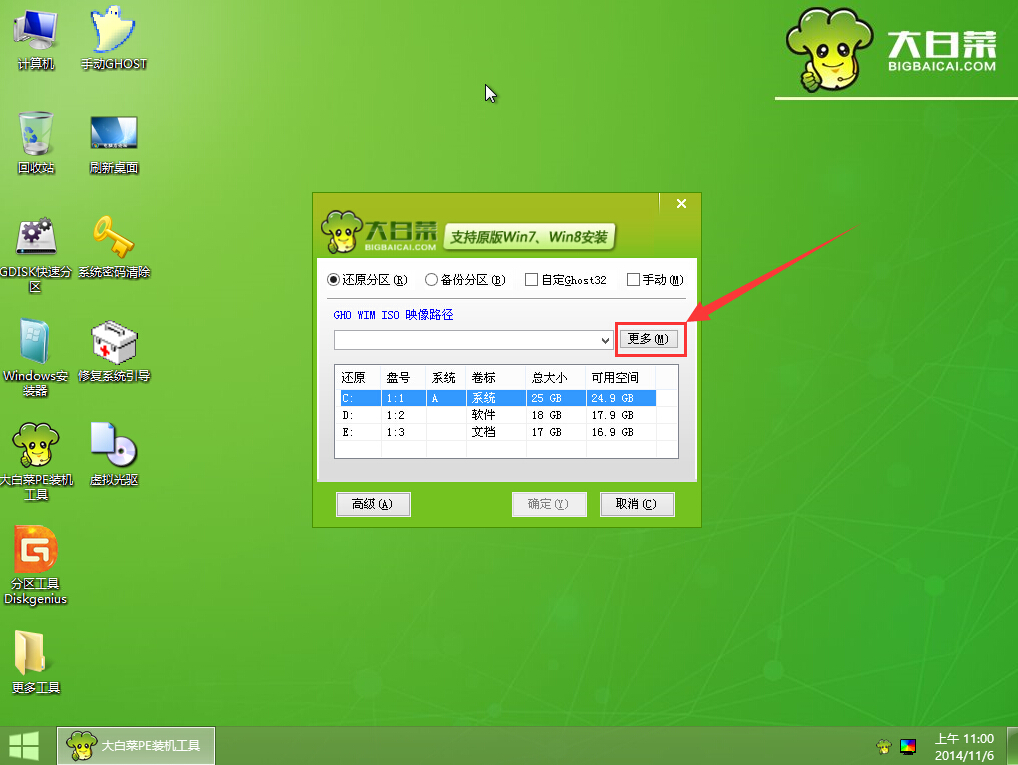Cancel the dialog with 取消
The image size is (1018, 765).
637,504
